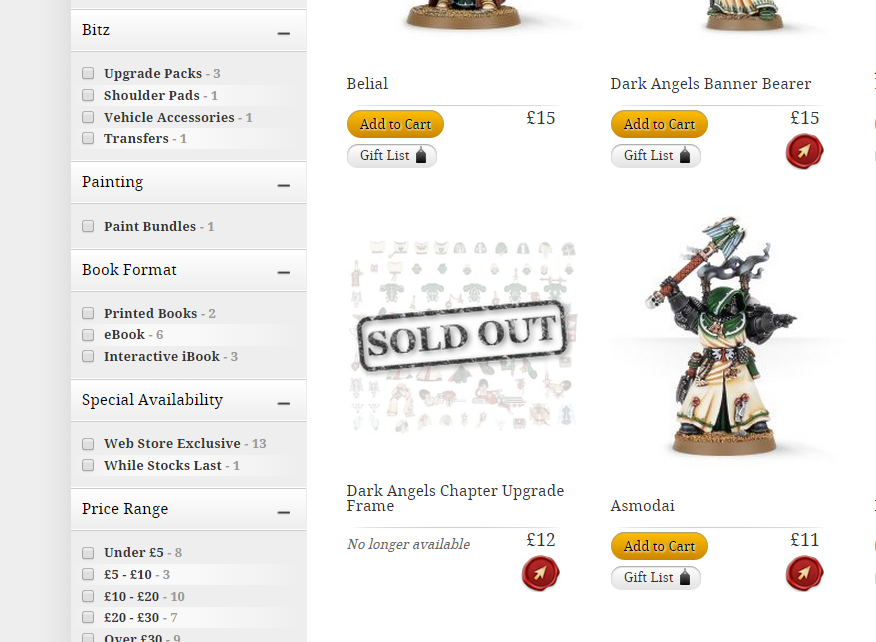Collapse the Book Format section
This screenshot has height=642, width=876.
point(284,272)
